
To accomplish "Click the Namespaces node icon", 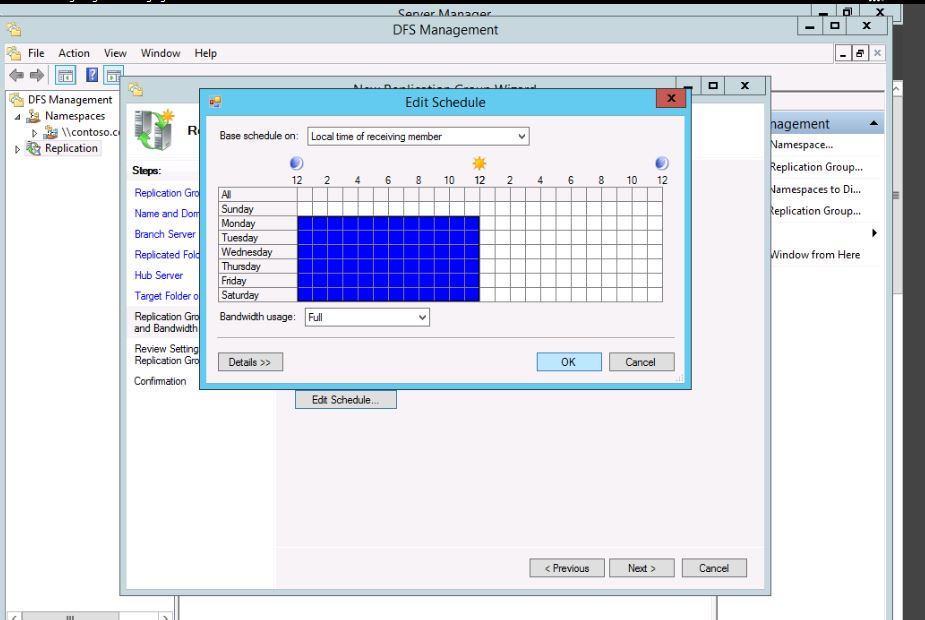I will point(34,116).
